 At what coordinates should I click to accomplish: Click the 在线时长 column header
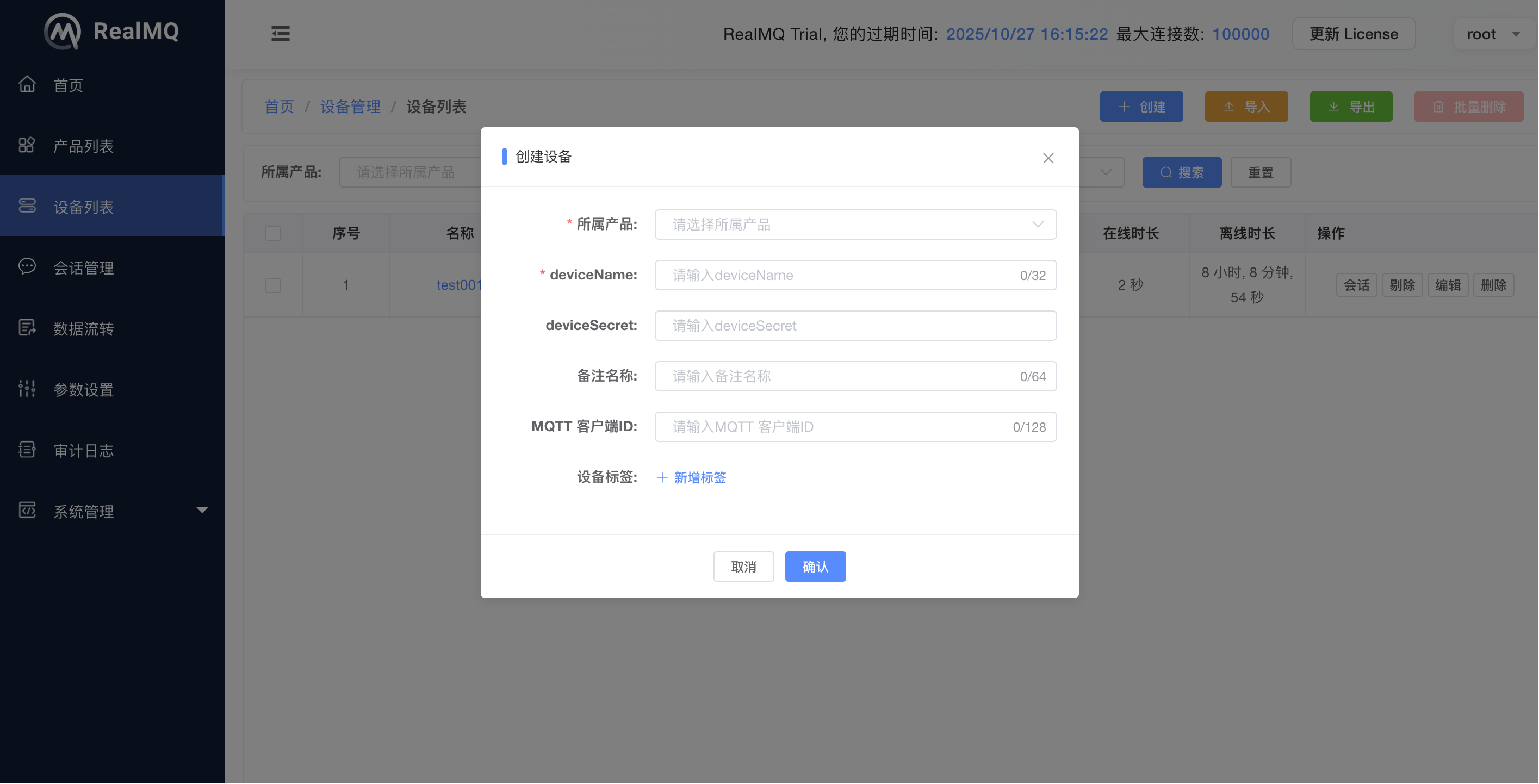point(1131,233)
